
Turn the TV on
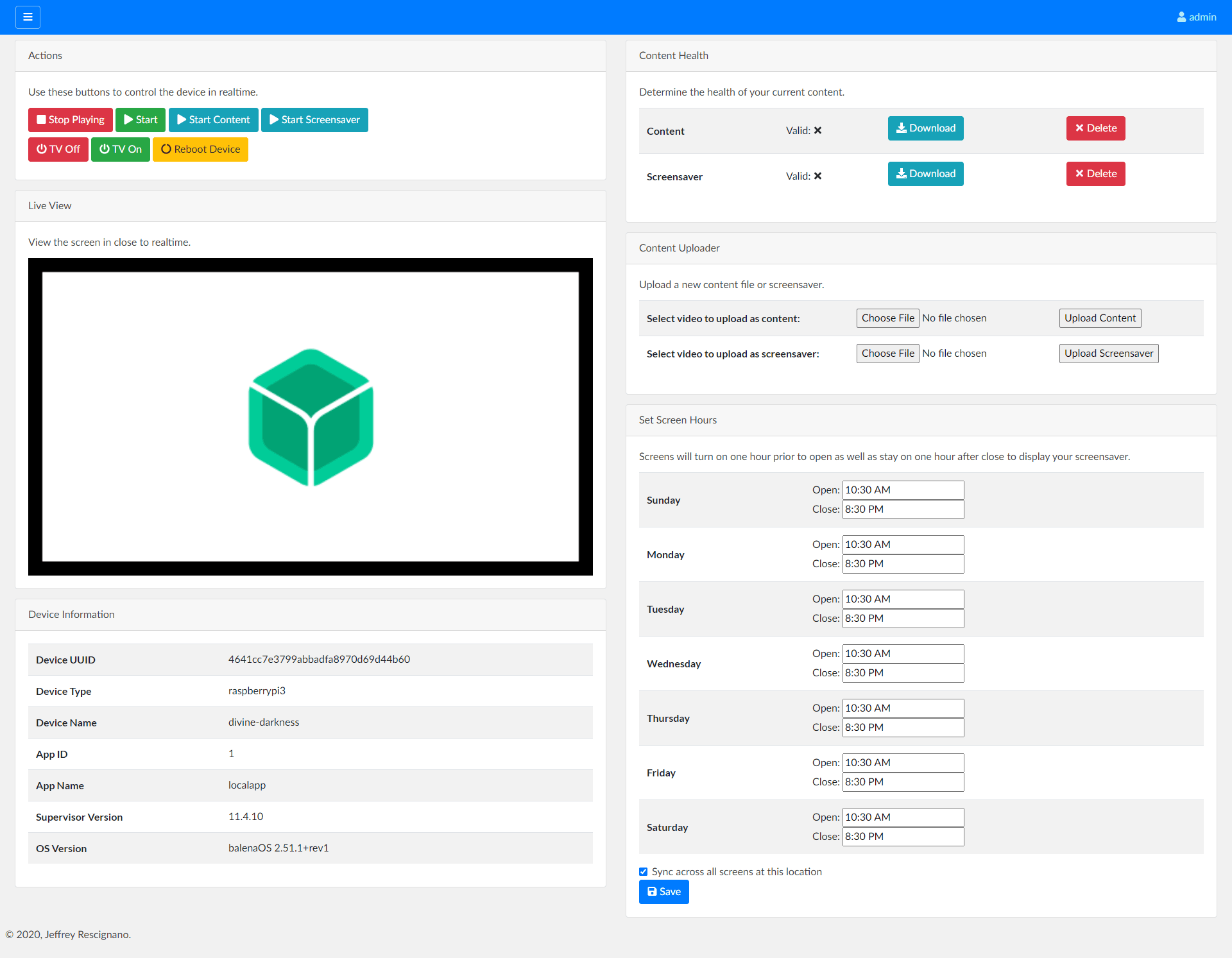[121, 150]
